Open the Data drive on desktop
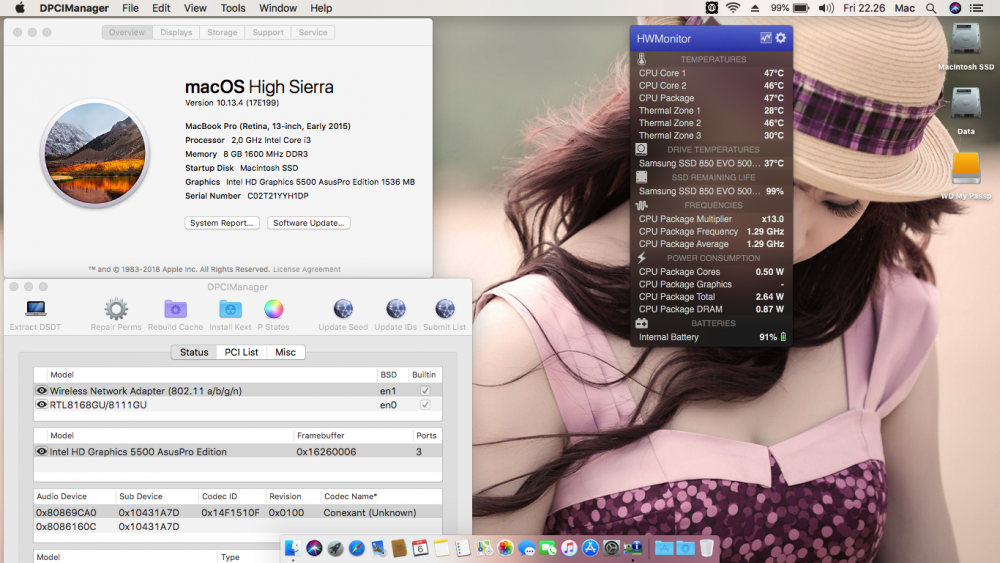Screen dimensions: 1000x563 point(966,103)
